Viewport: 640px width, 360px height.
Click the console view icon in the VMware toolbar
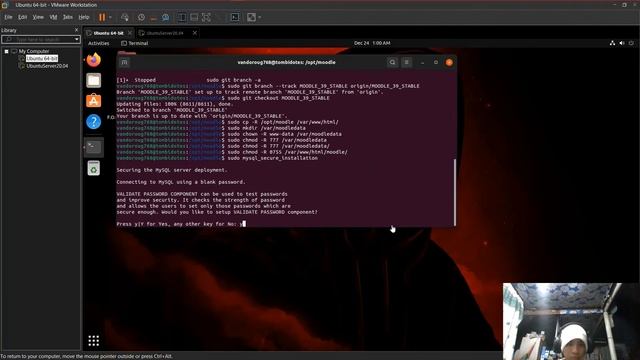235,17
